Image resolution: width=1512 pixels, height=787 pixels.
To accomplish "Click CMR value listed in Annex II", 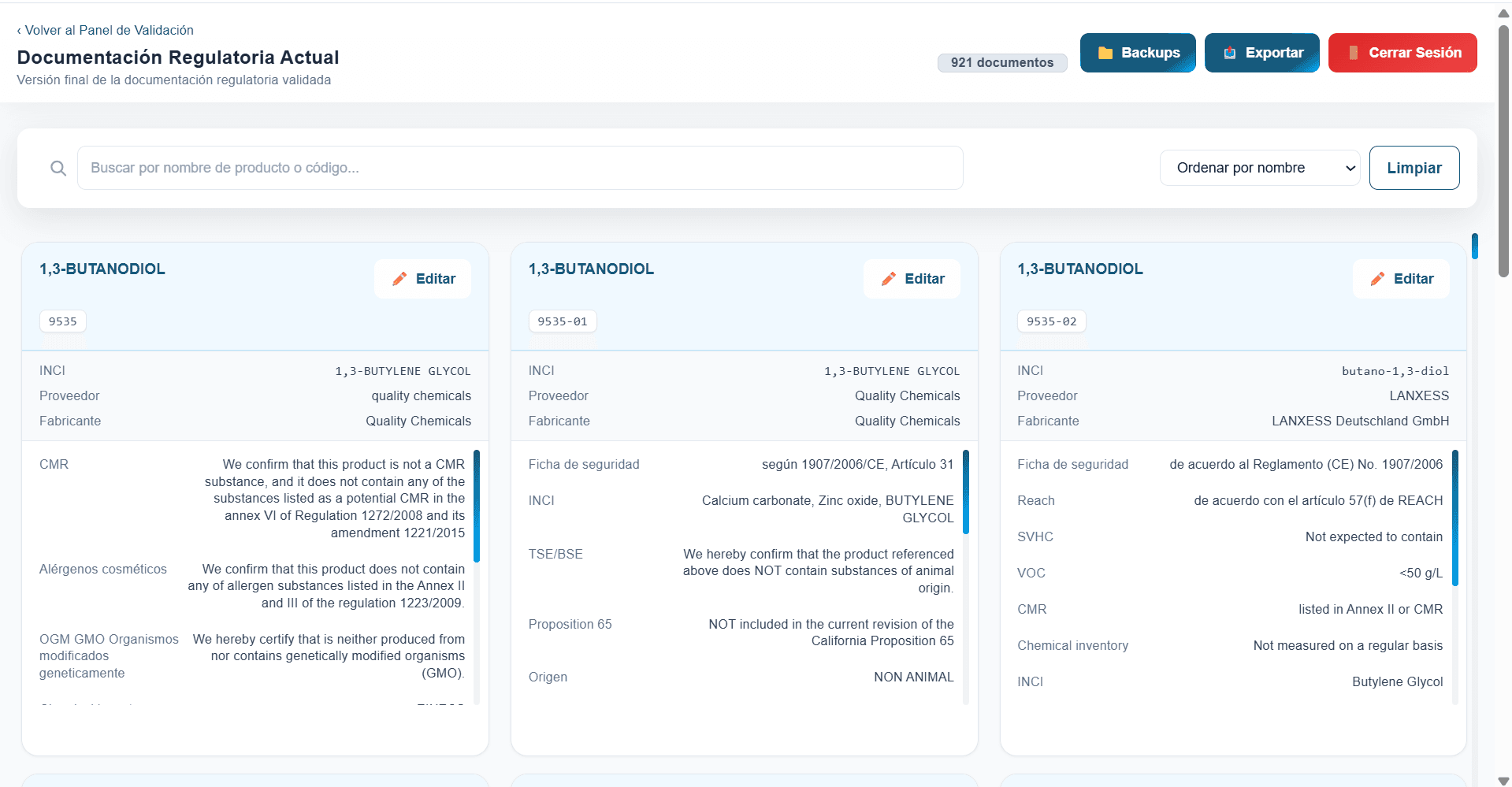I will (1371, 609).
